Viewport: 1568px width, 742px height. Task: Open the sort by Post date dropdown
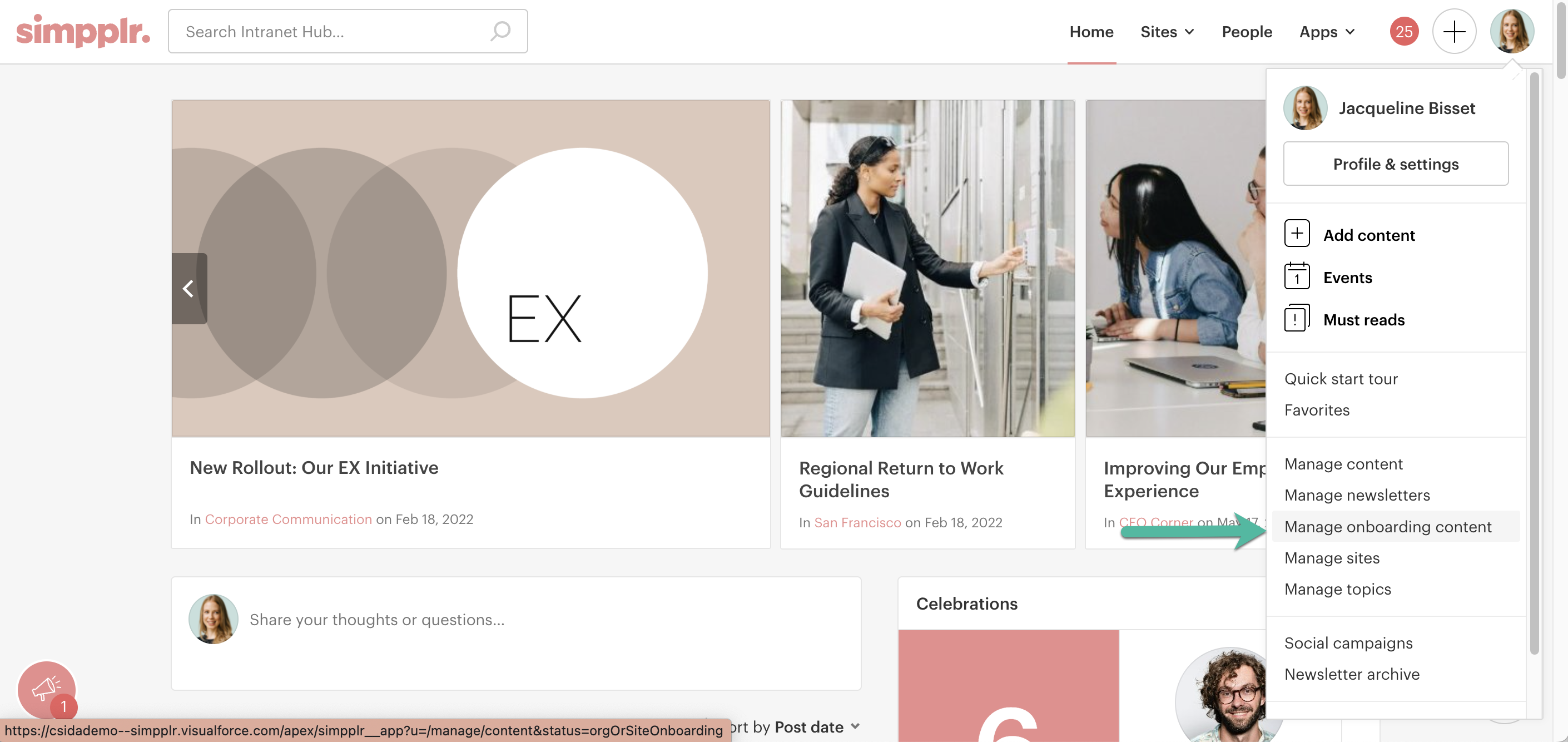(817, 727)
